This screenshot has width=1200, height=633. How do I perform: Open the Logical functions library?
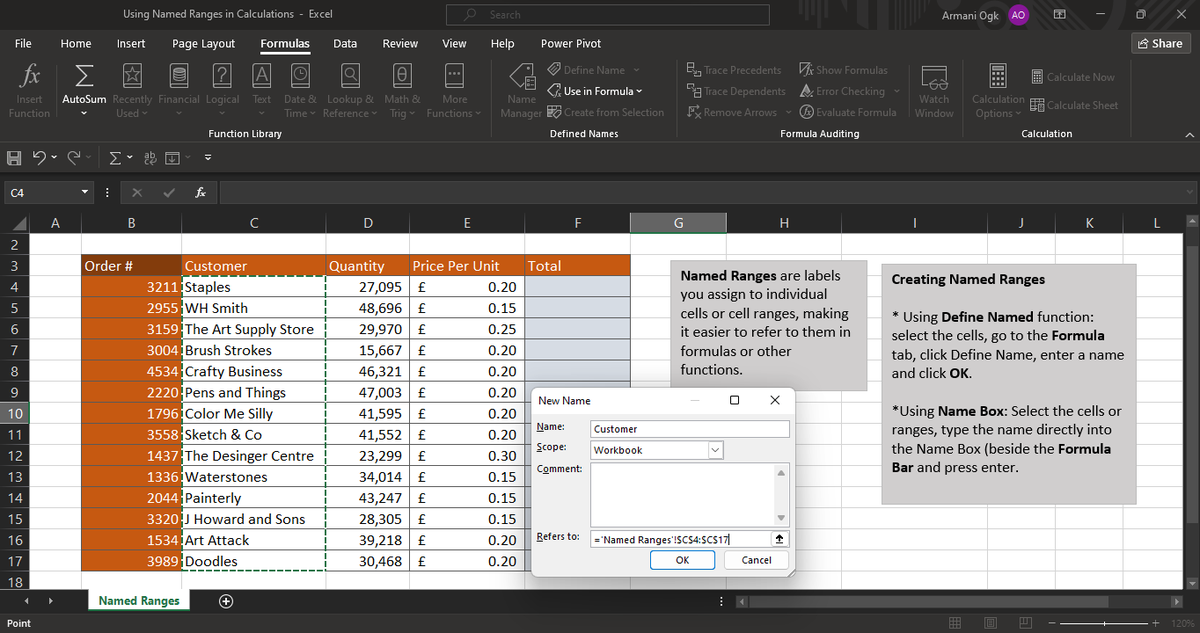tap(223, 92)
